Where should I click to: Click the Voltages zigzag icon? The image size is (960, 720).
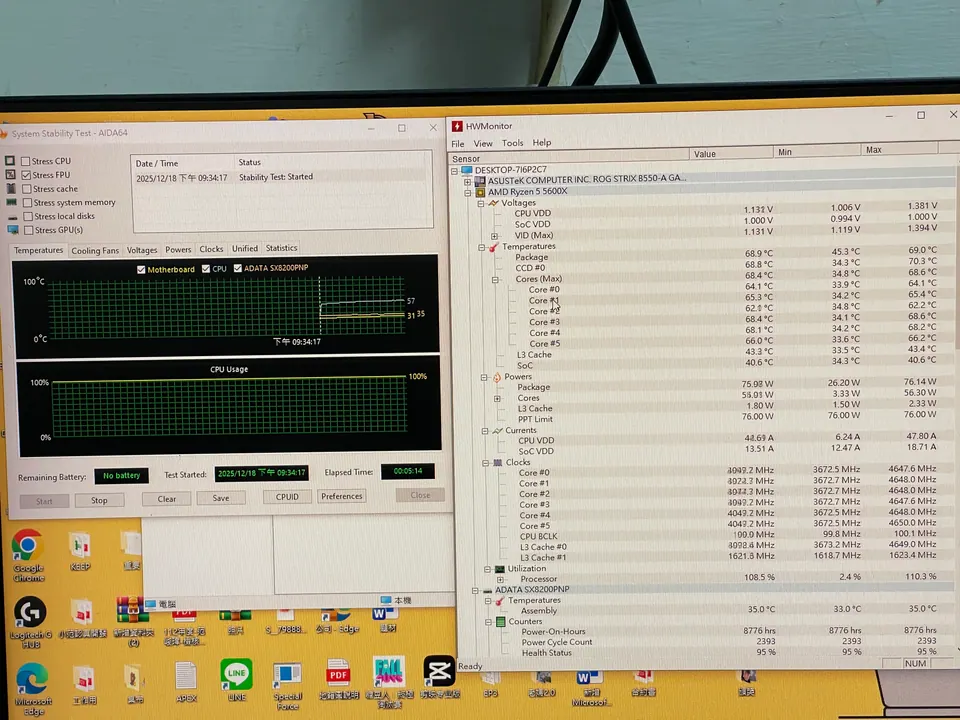493,203
